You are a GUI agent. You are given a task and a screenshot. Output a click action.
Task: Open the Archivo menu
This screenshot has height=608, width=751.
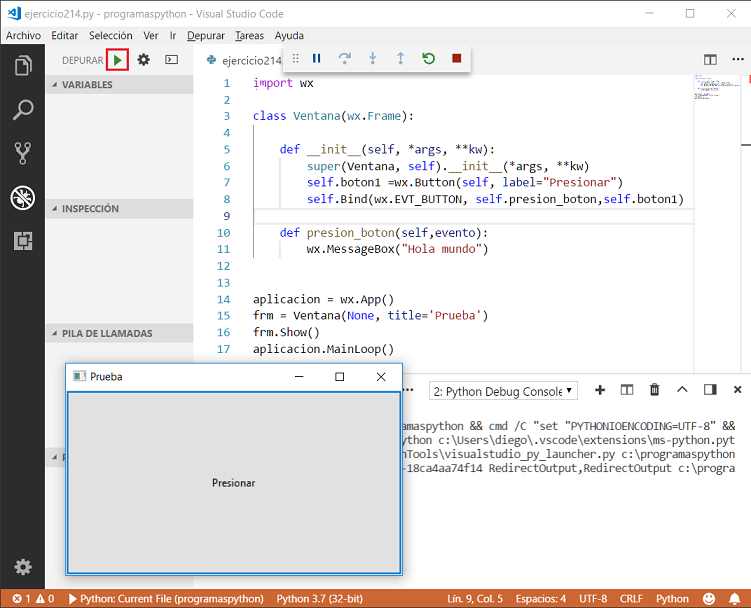(23, 35)
